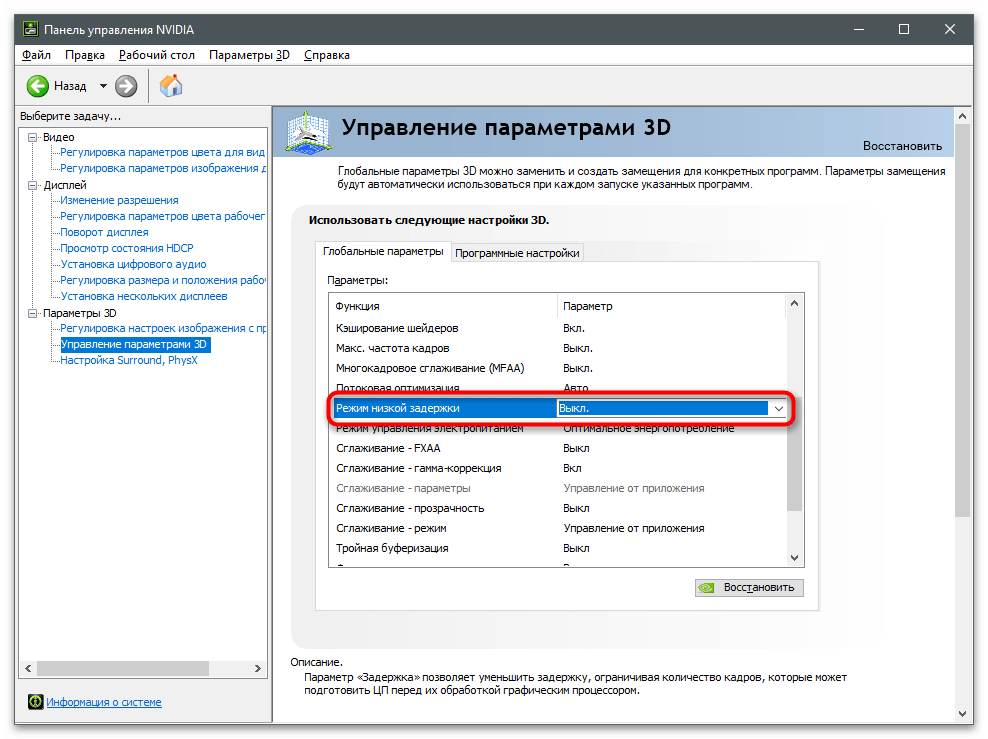988x739 pixels.
Task: Click Восстановить link in the header
Action: click(902, 145)
